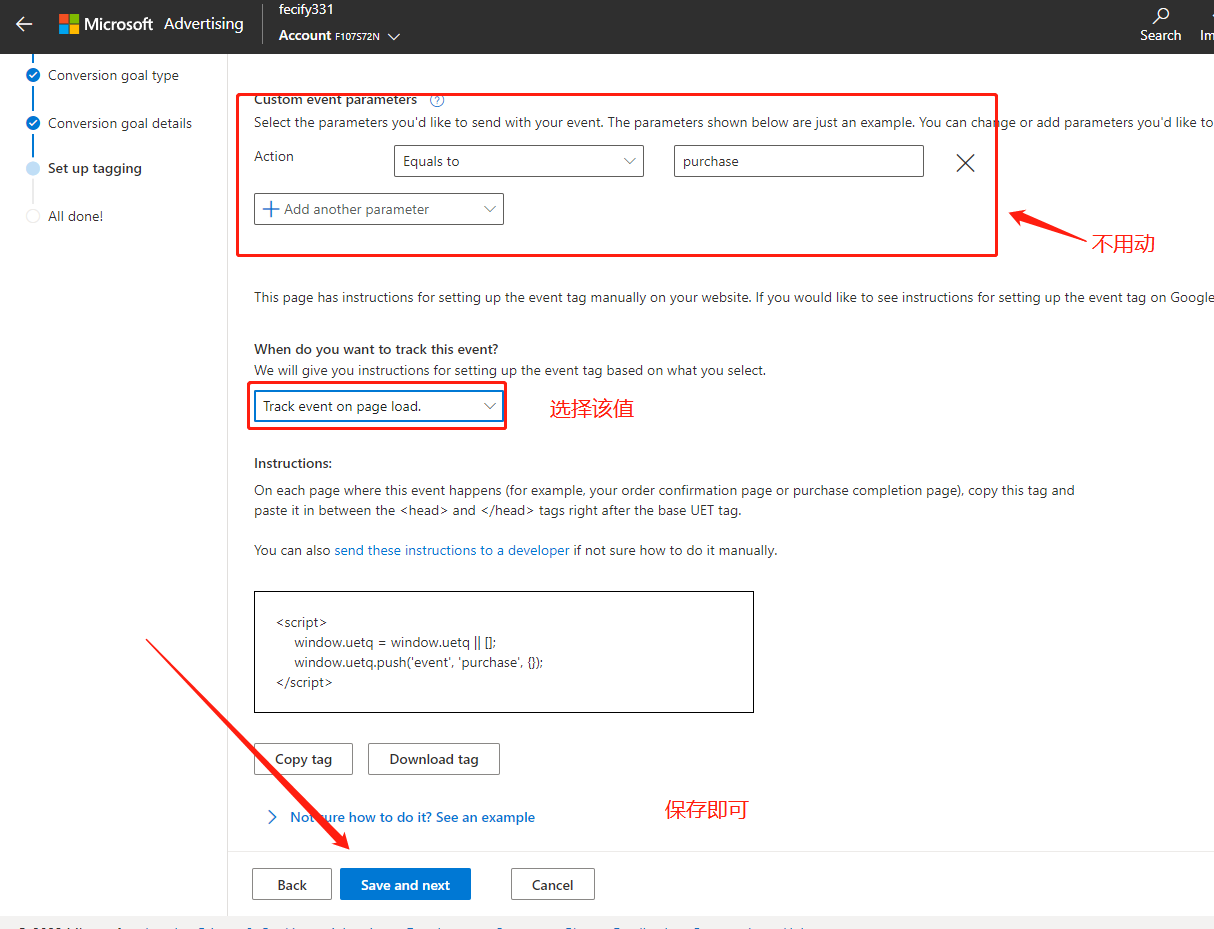Click the Copy tag button
The height and width of the screenshot is (929, 1214).
[x=304, y=759]
